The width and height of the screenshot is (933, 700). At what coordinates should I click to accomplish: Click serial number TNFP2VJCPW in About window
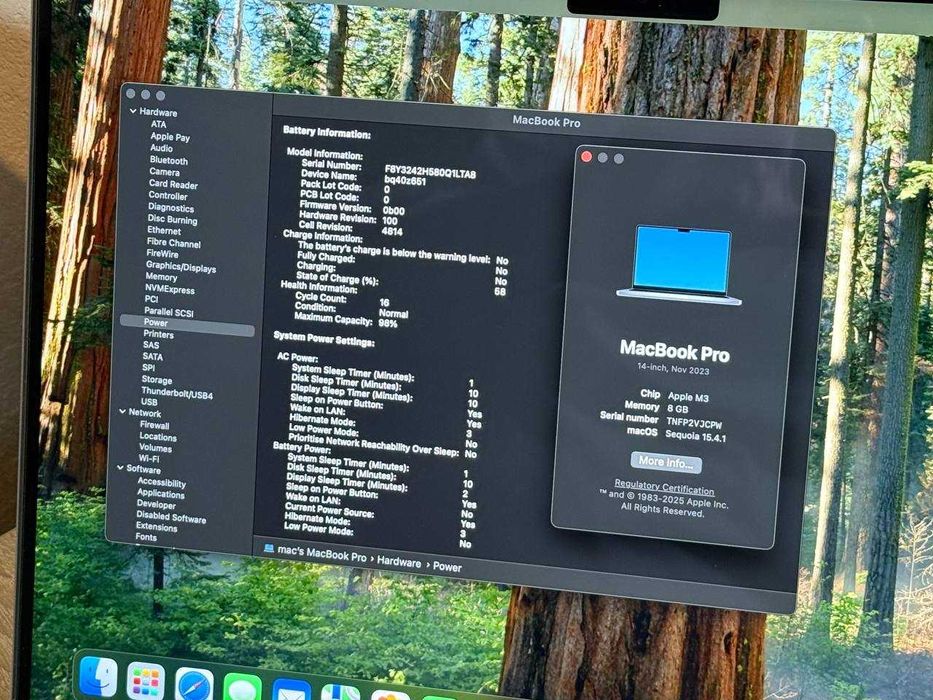pos(694,424)
